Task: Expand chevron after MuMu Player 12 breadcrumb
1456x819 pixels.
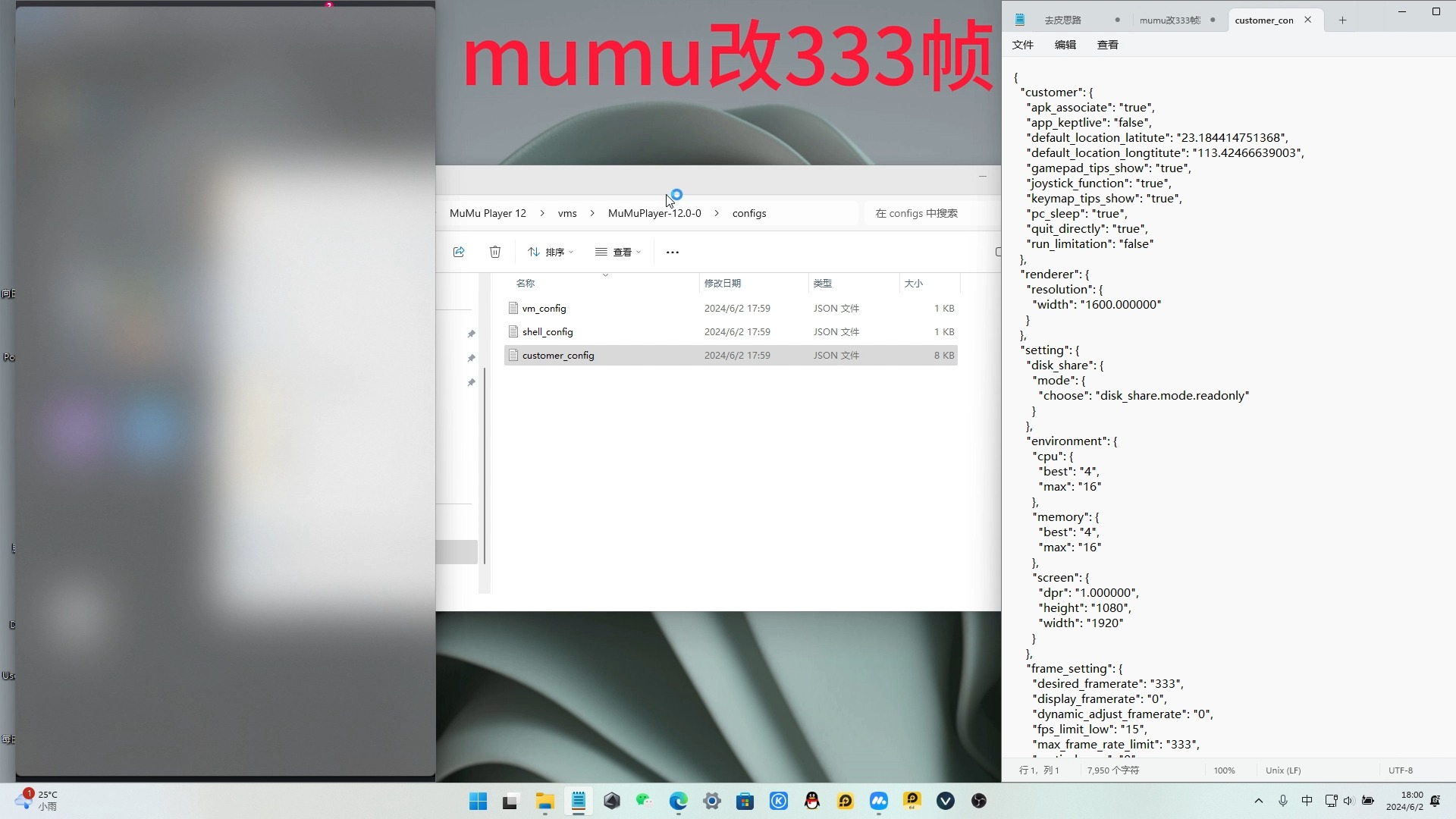Action: pos(542,214)
